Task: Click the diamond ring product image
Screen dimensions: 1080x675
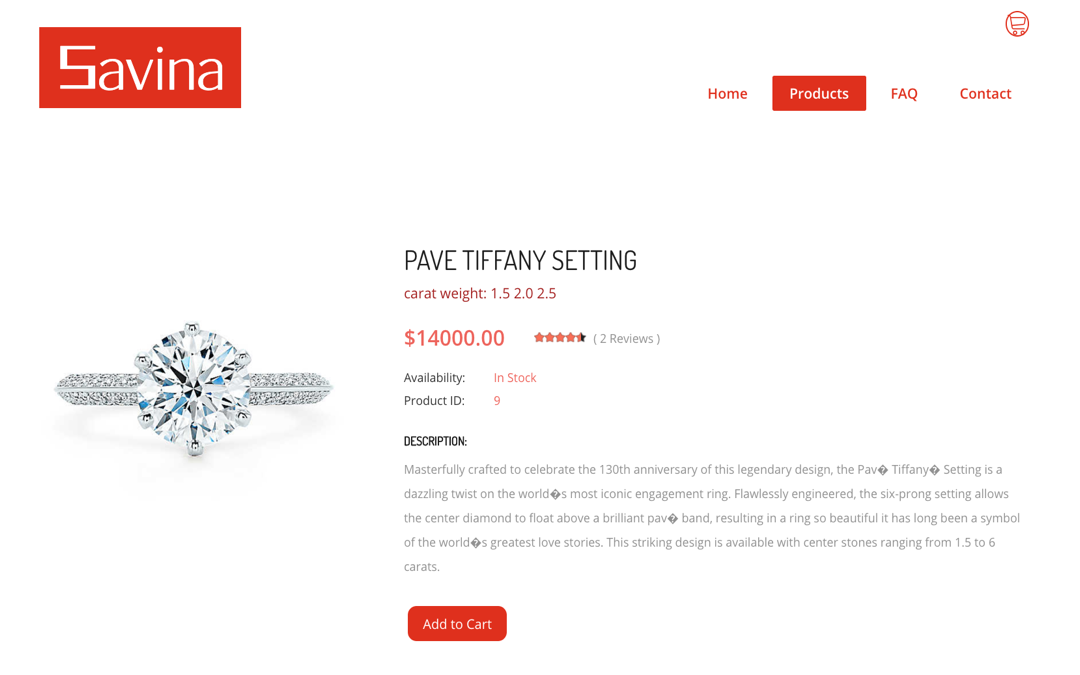Action: (194, 389)
